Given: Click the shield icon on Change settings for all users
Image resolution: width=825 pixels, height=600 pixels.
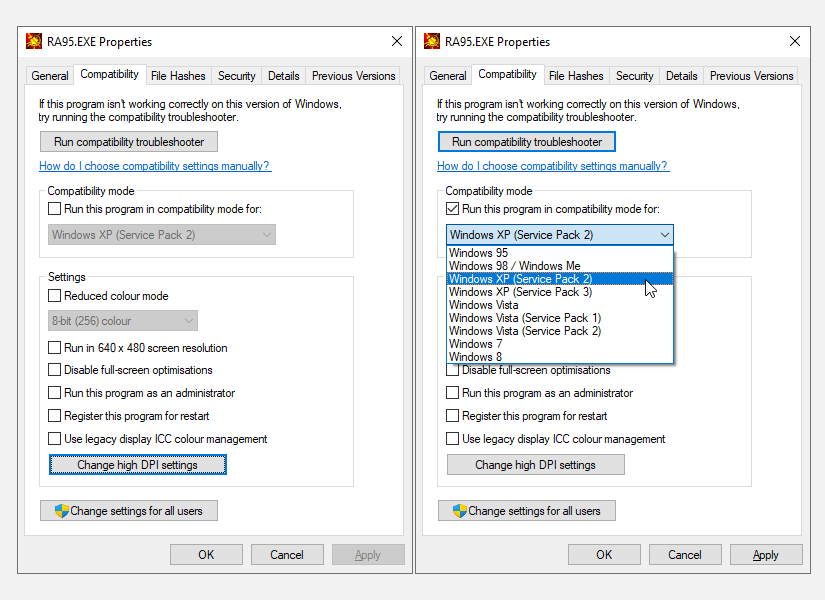Looking at the screenshot, I should point(61,510).
